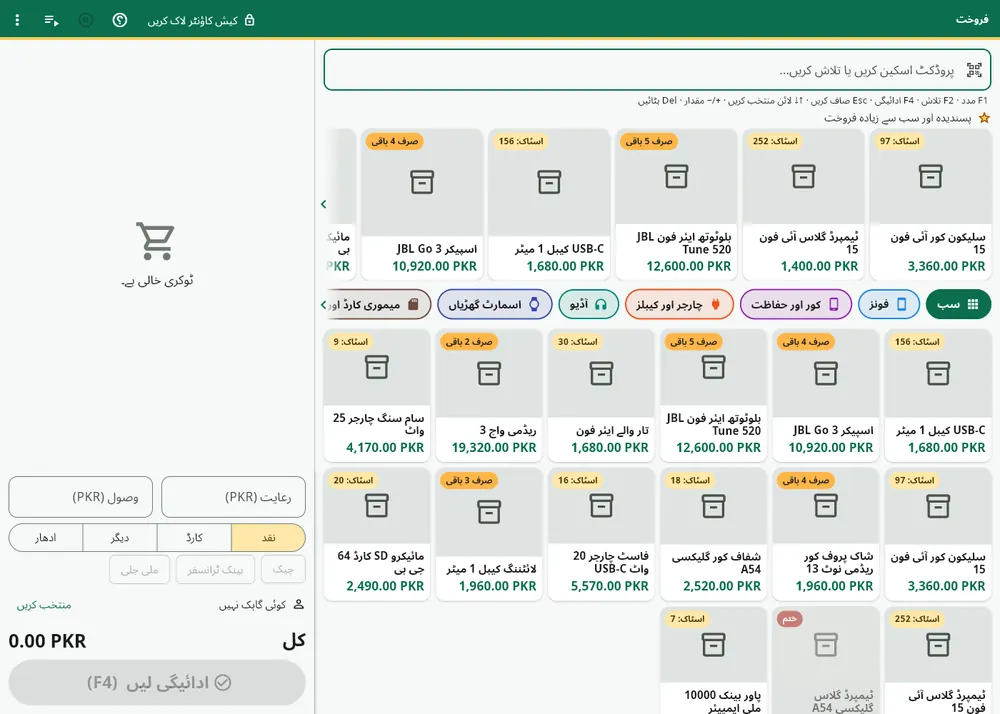Image resolution: width=1000 pixels, height=714 pixels.
Task: Click box icon of power bank 10000
Action: tap(714, 645)
